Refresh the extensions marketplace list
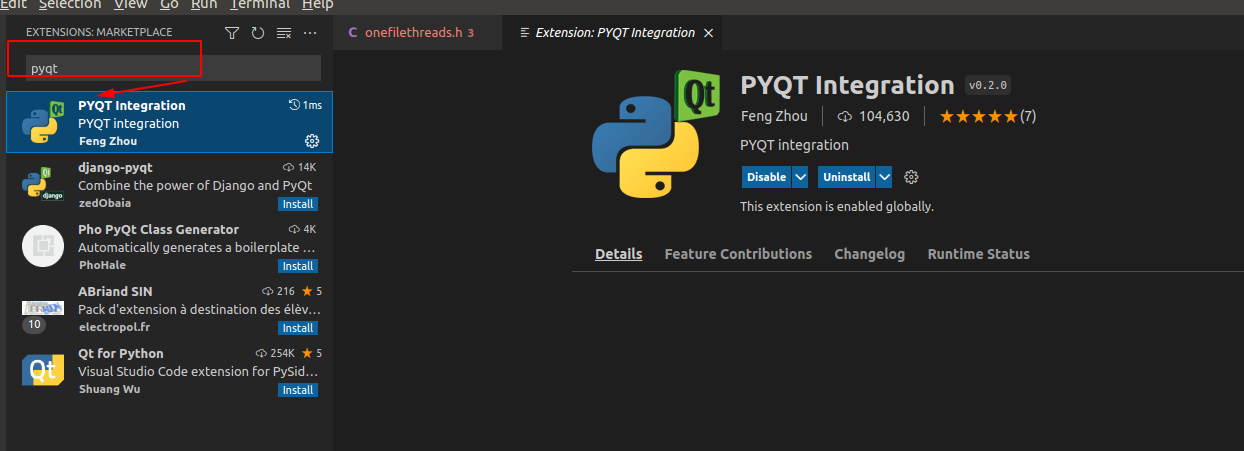1244x451 pixels. tap(258, 33)
